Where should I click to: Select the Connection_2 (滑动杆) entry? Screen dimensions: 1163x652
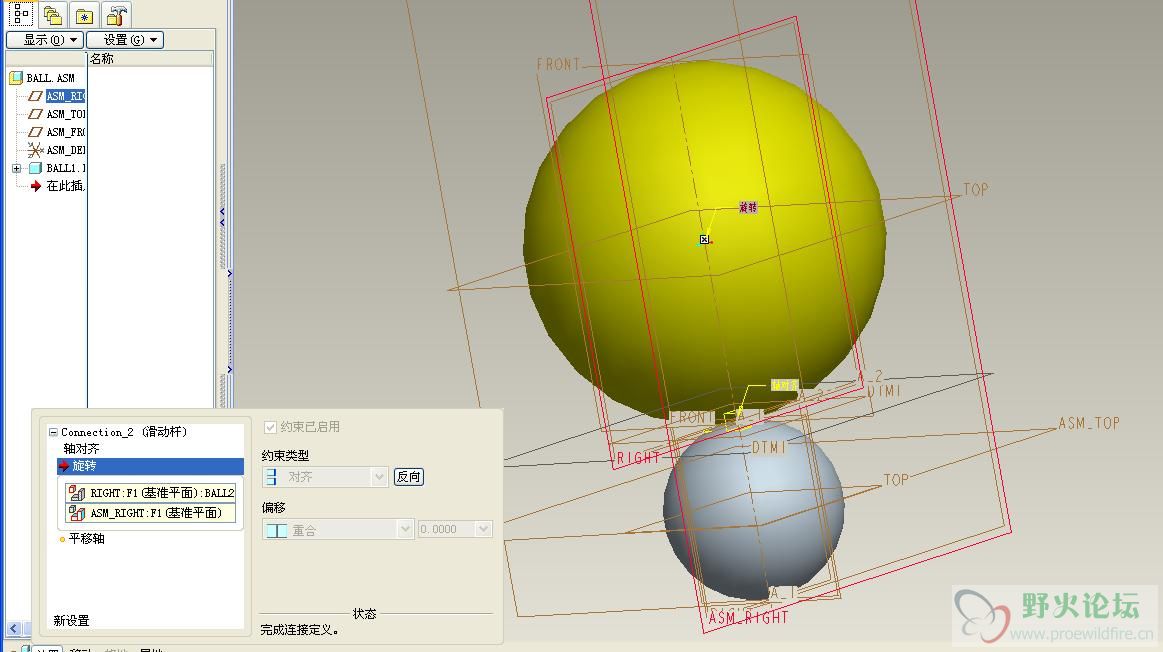click(124, 432)
